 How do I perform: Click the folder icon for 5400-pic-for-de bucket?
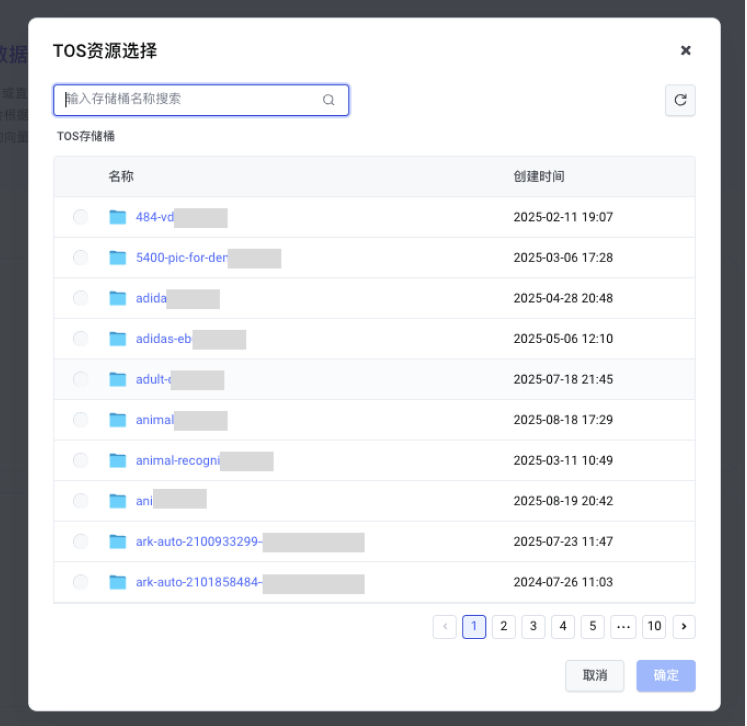(x=118, y=258)
